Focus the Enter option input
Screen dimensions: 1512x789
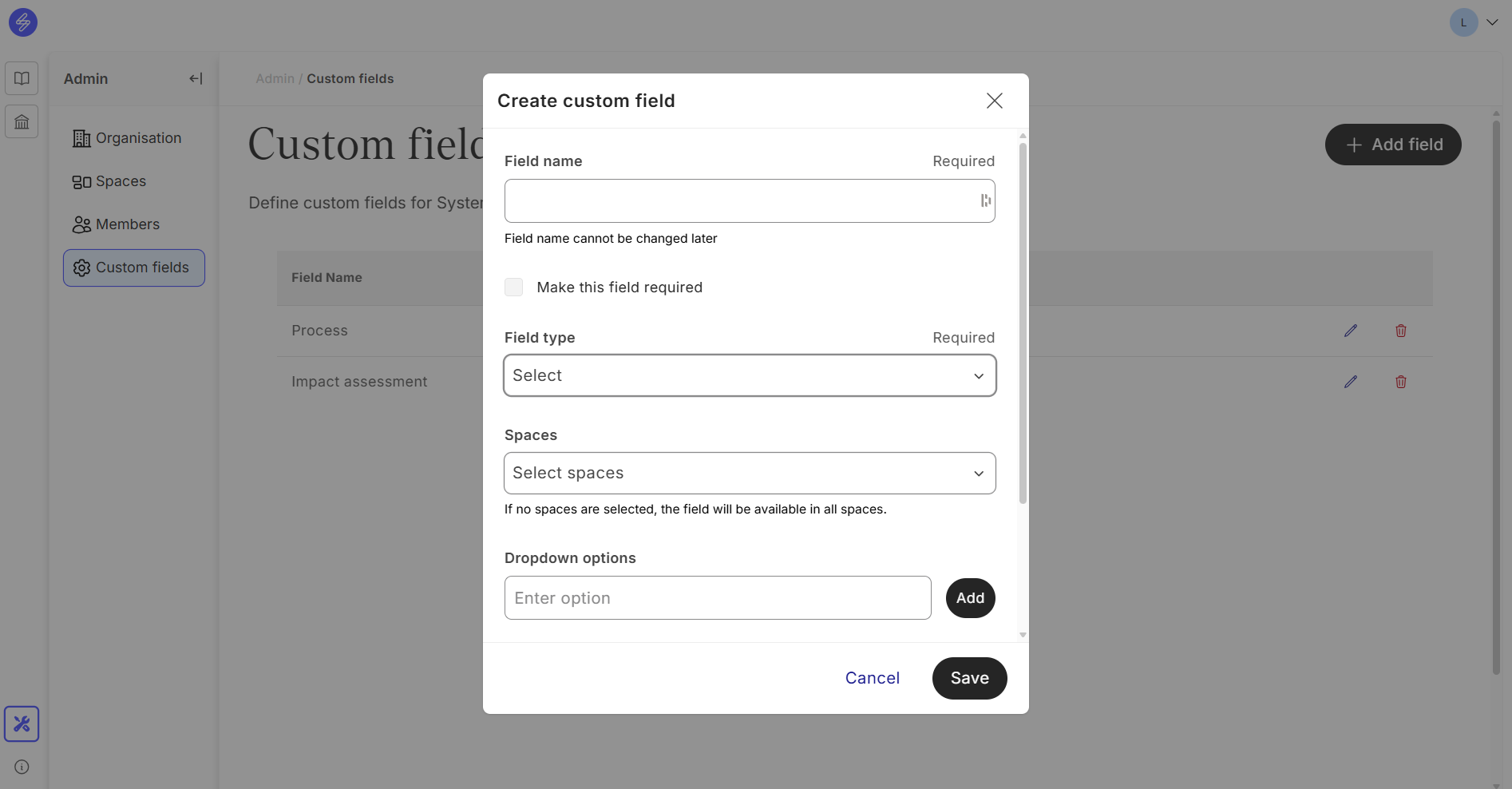pyautogui.click(x=717, y=598)
